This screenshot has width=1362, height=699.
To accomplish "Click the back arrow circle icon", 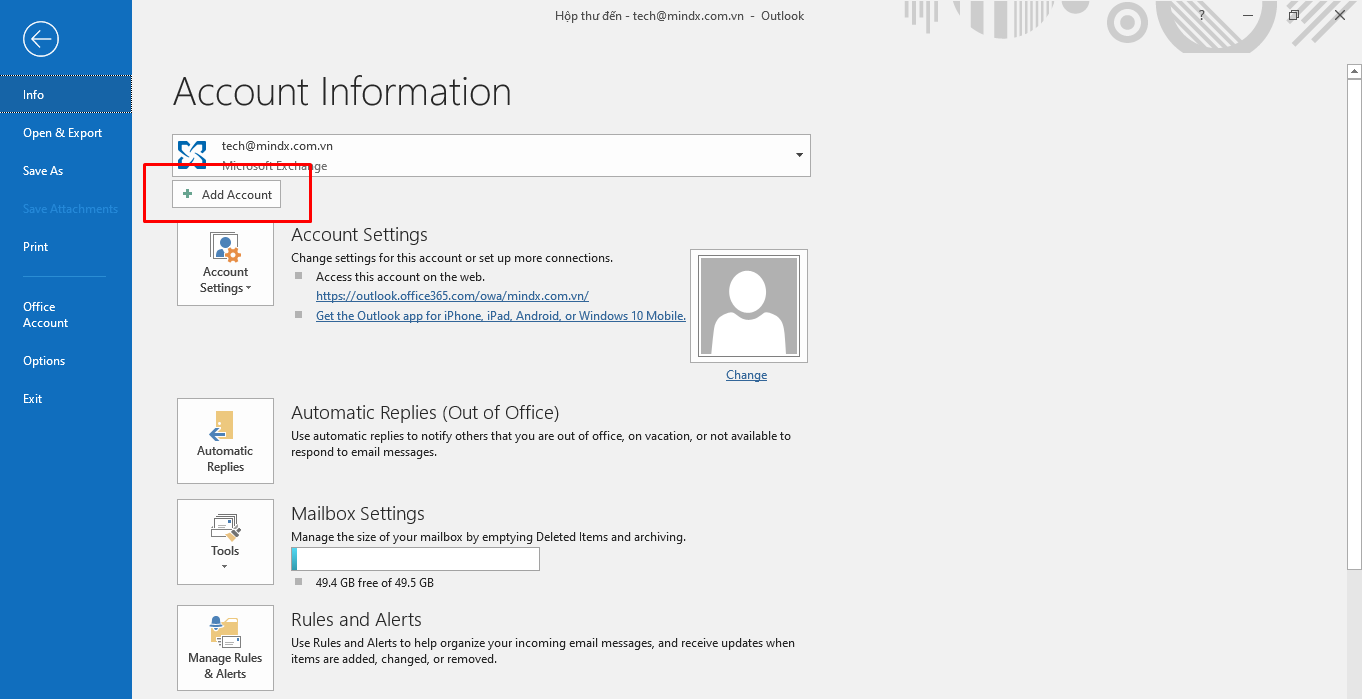I will coord(41,39).
